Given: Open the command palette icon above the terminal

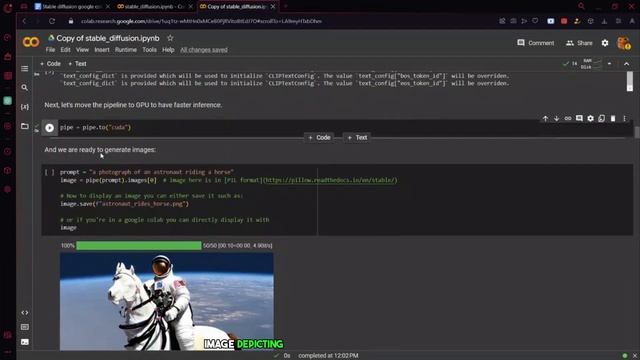Looking at the screenshot, I should pos(24,327).
